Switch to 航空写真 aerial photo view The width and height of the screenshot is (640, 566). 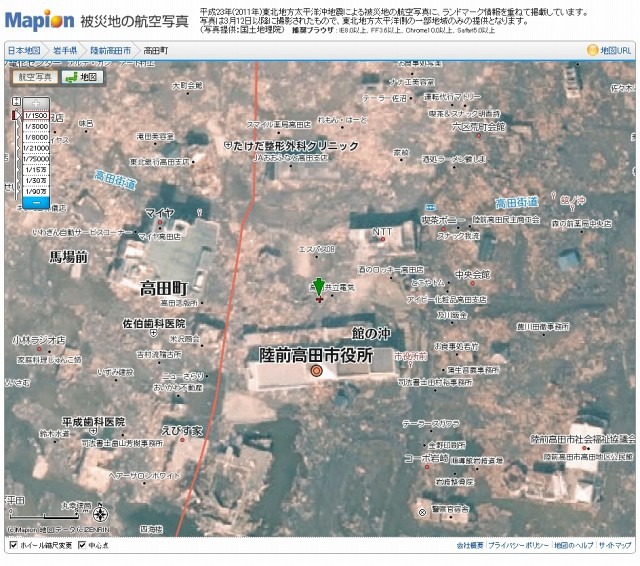[35, 77]
